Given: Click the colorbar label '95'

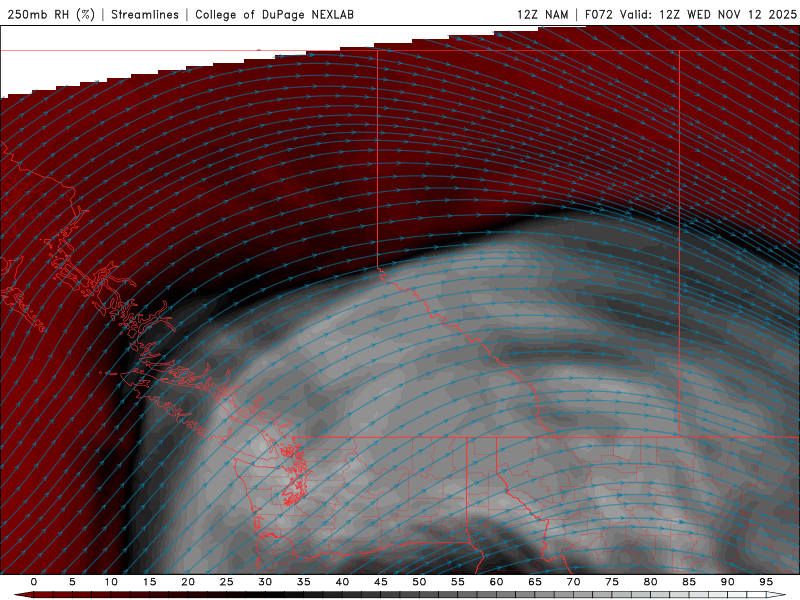Looking at the screenshot, I should pyautogui.click(x=766, y=582).
